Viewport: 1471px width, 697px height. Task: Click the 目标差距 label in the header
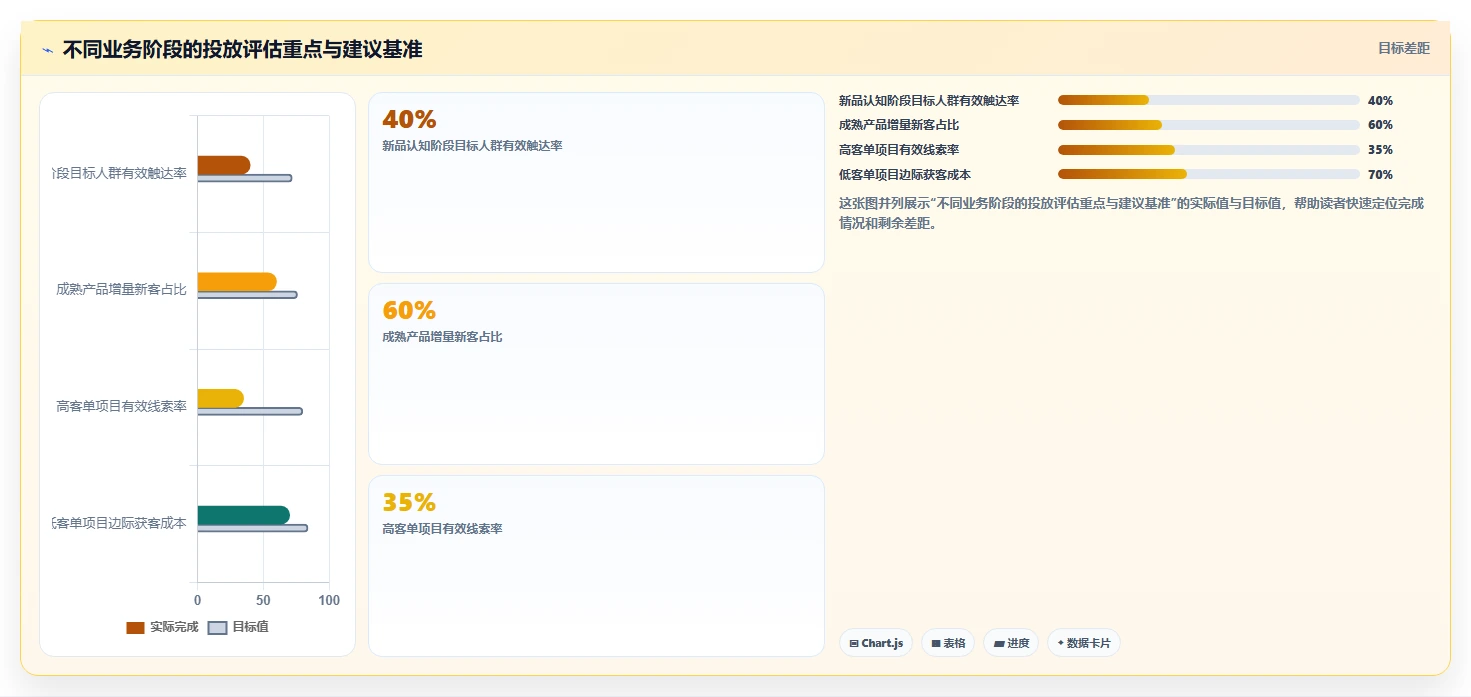tap(1404, 48)
